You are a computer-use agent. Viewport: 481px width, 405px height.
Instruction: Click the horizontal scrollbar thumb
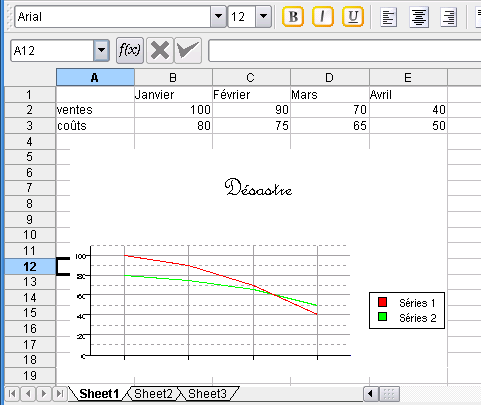pos(389,394)
